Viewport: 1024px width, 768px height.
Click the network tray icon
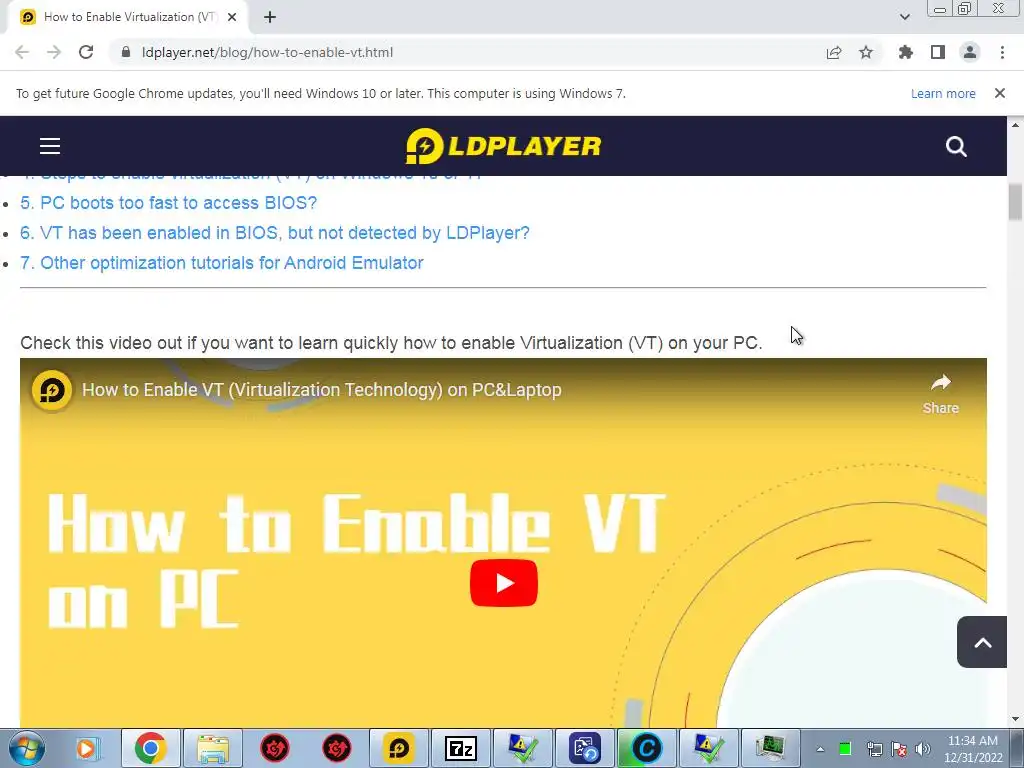[874, 749]
